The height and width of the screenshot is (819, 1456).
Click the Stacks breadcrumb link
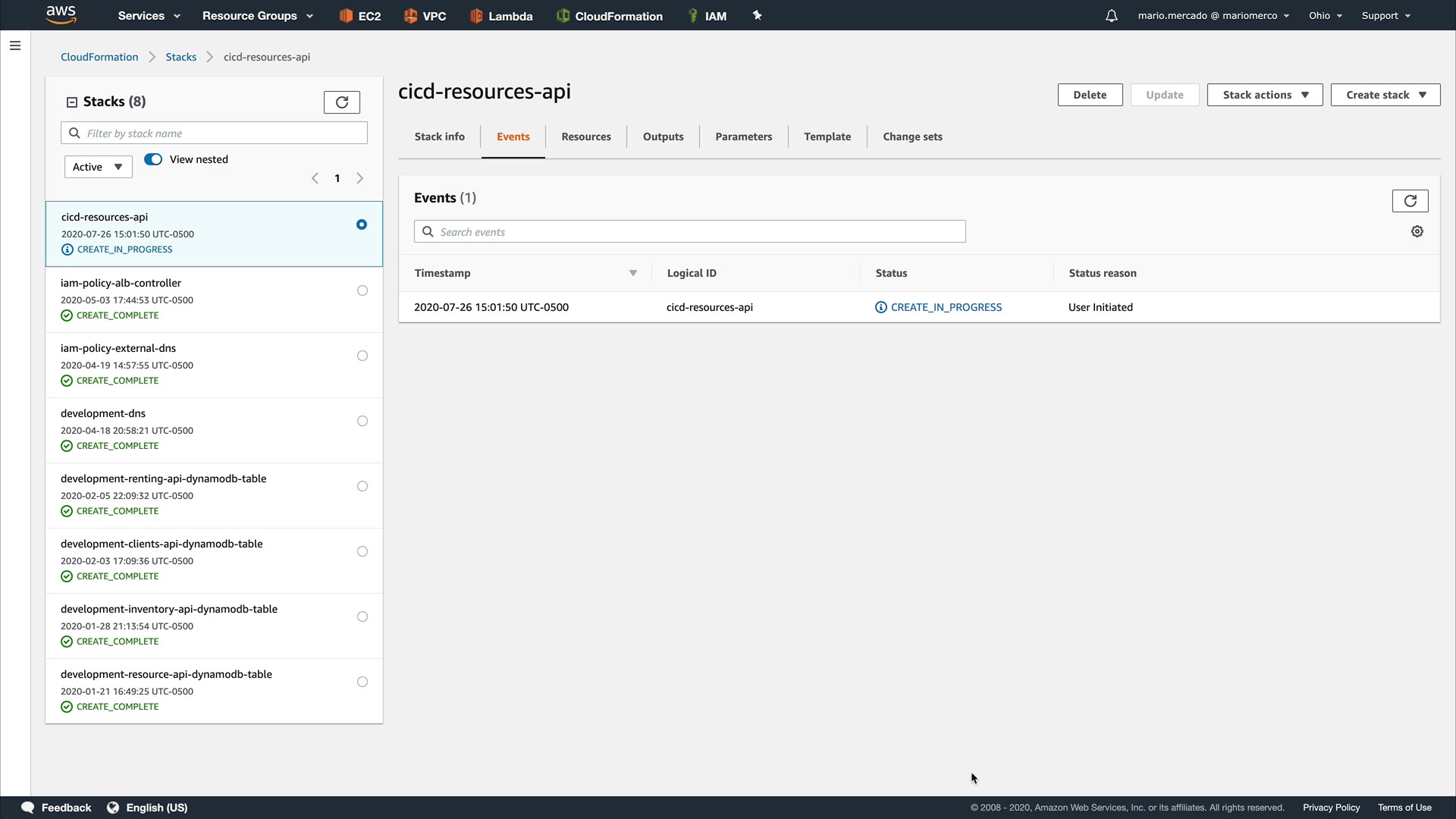tap(180, 57)
